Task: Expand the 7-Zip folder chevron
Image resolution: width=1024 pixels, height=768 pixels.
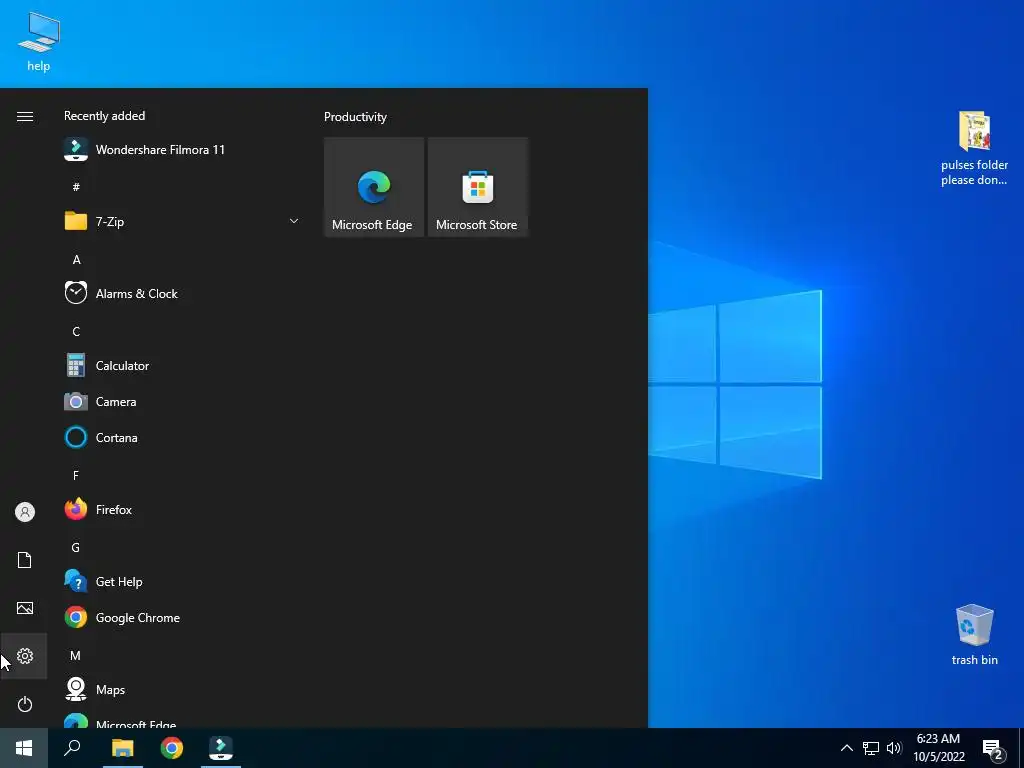Action: tap(294, 221)
